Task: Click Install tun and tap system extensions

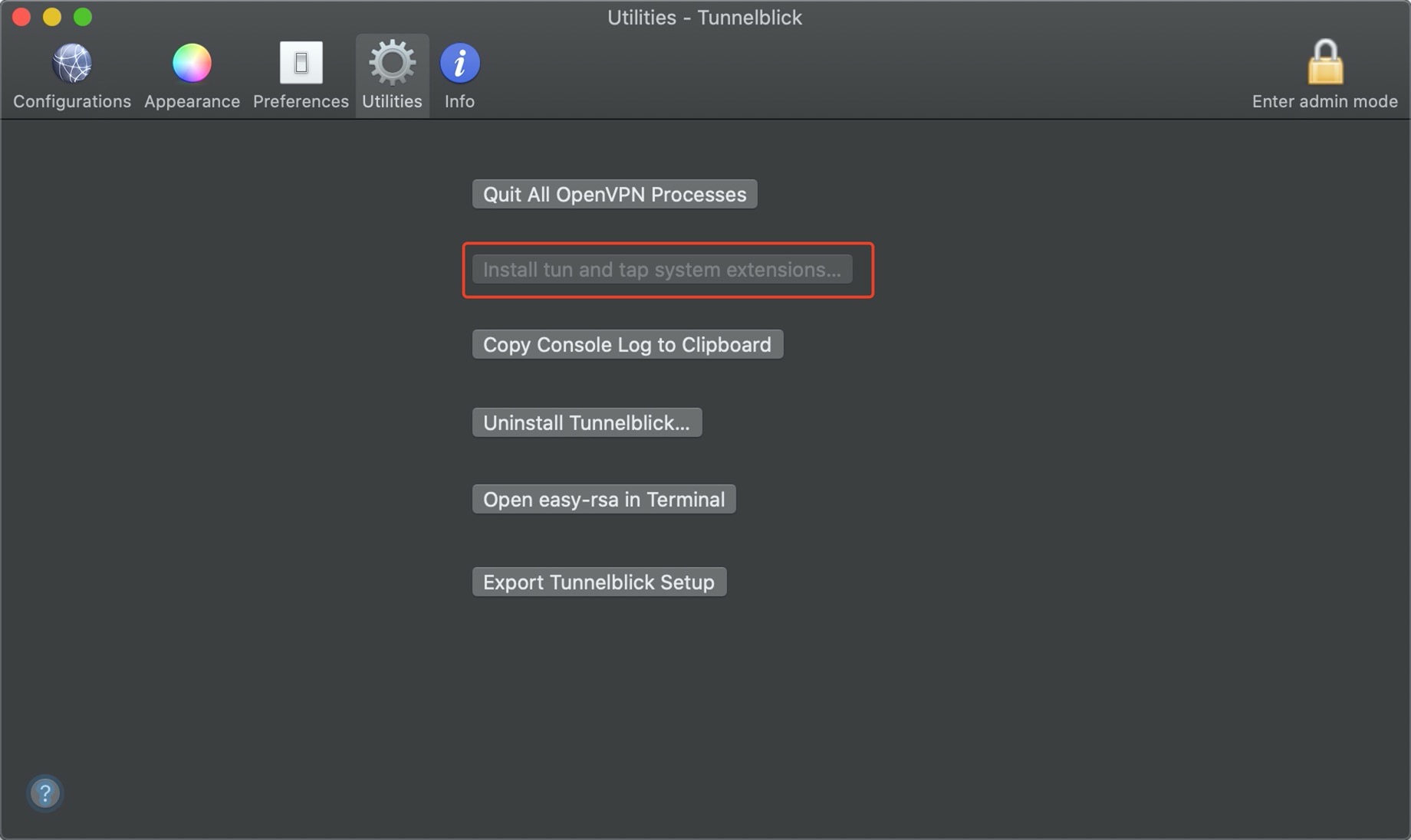Action: (662, 270)
